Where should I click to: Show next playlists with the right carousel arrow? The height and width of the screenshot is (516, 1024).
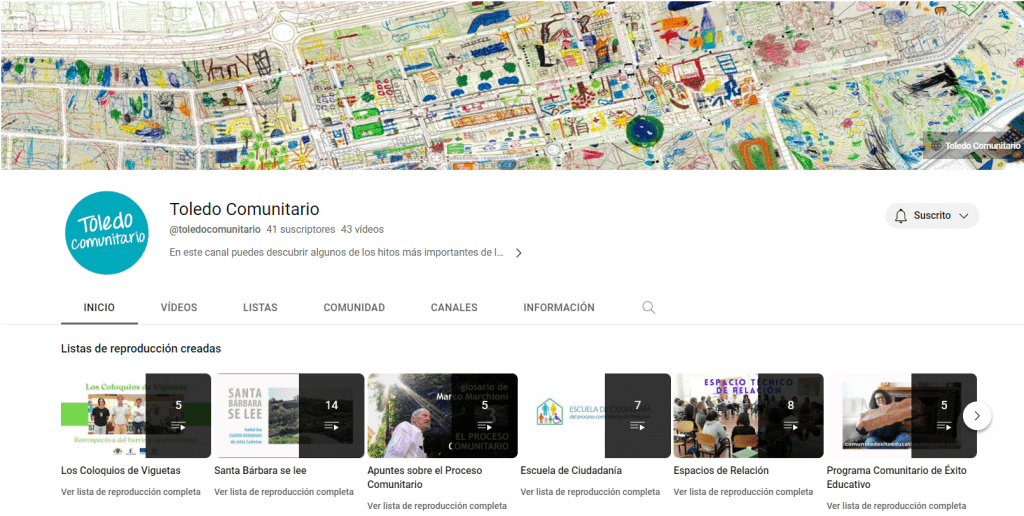[x=977, y=415]
